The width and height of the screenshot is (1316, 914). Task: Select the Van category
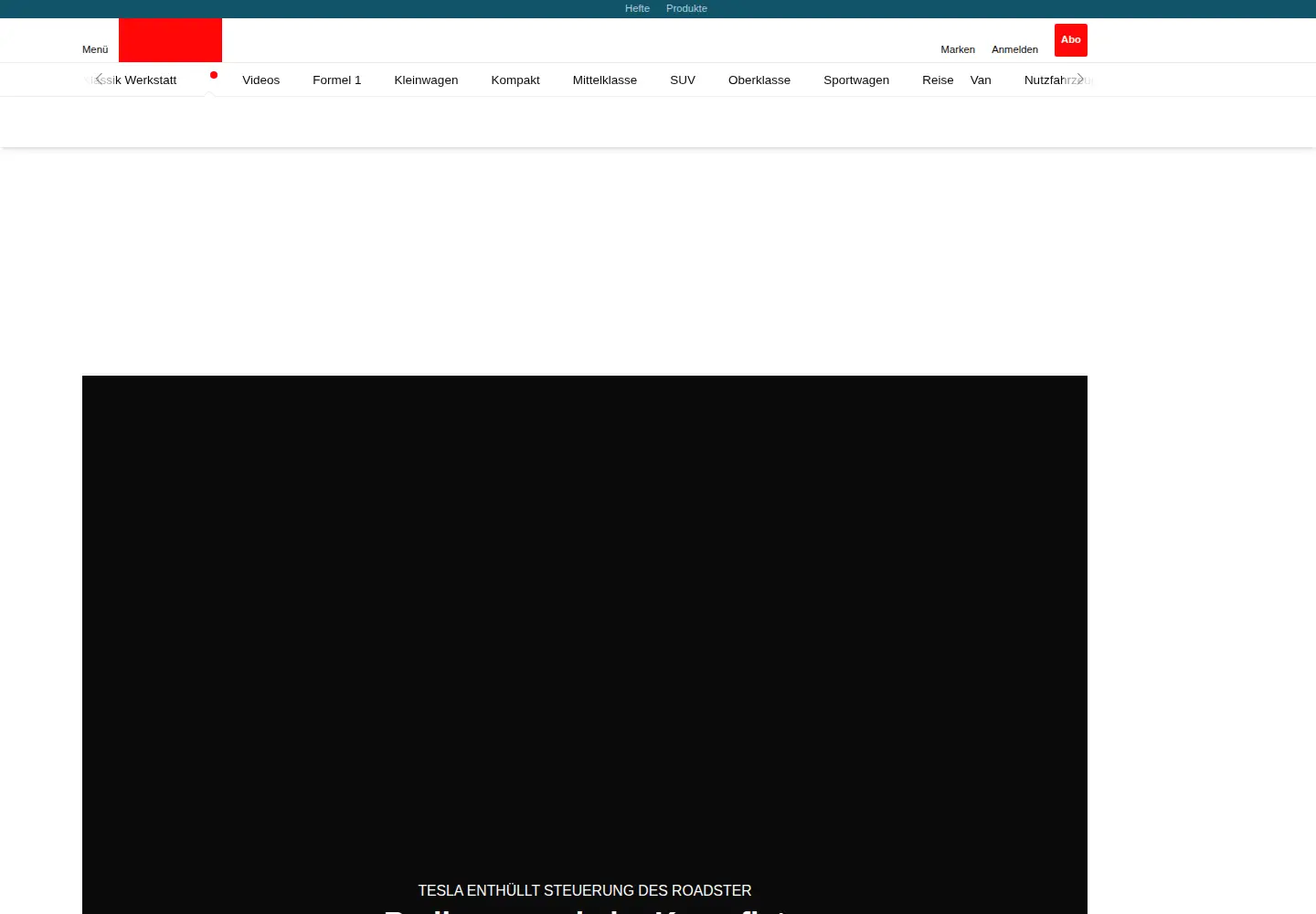tap(981, 80)
